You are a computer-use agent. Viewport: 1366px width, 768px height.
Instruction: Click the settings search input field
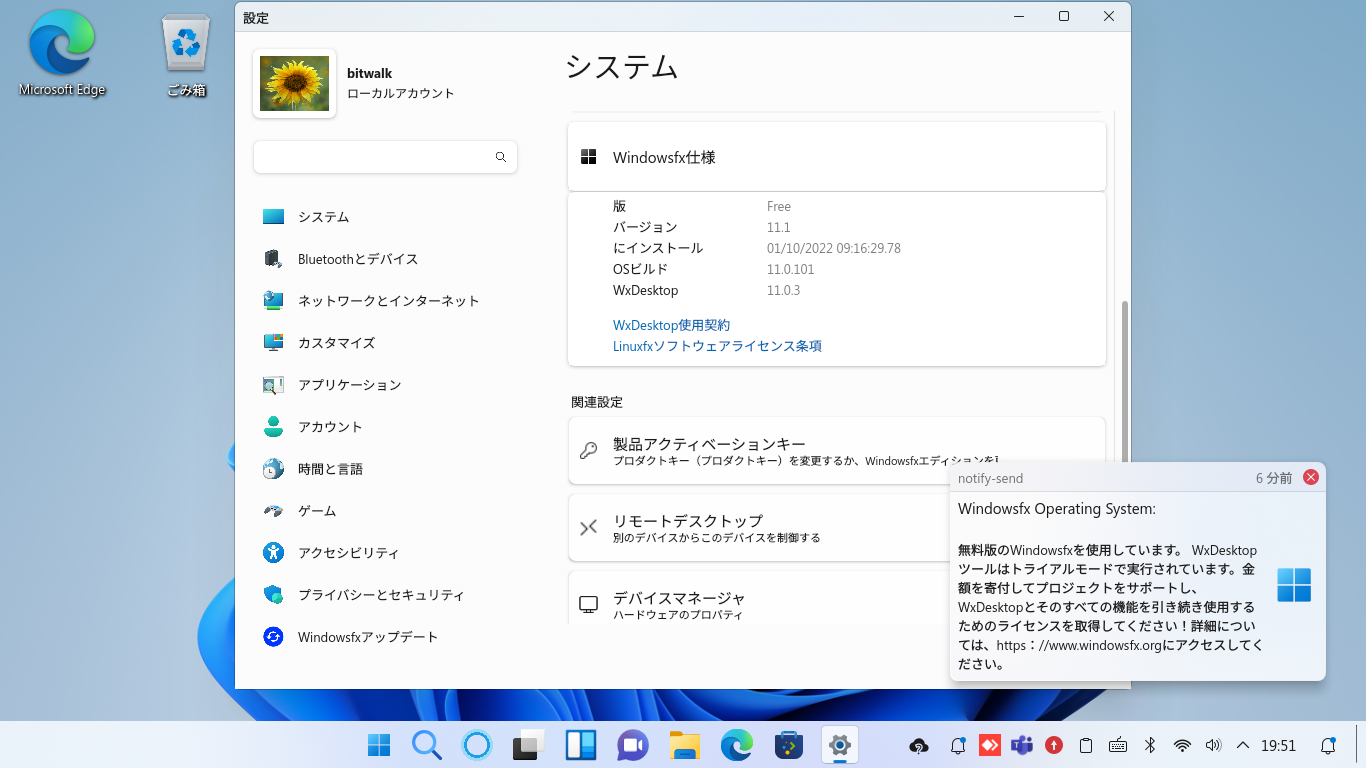coord(385,157)
